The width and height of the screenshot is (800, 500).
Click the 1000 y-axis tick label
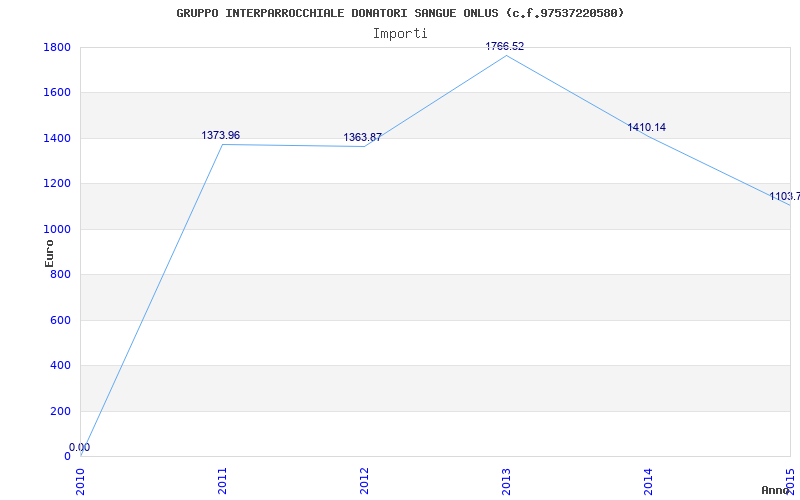(57, 230)
